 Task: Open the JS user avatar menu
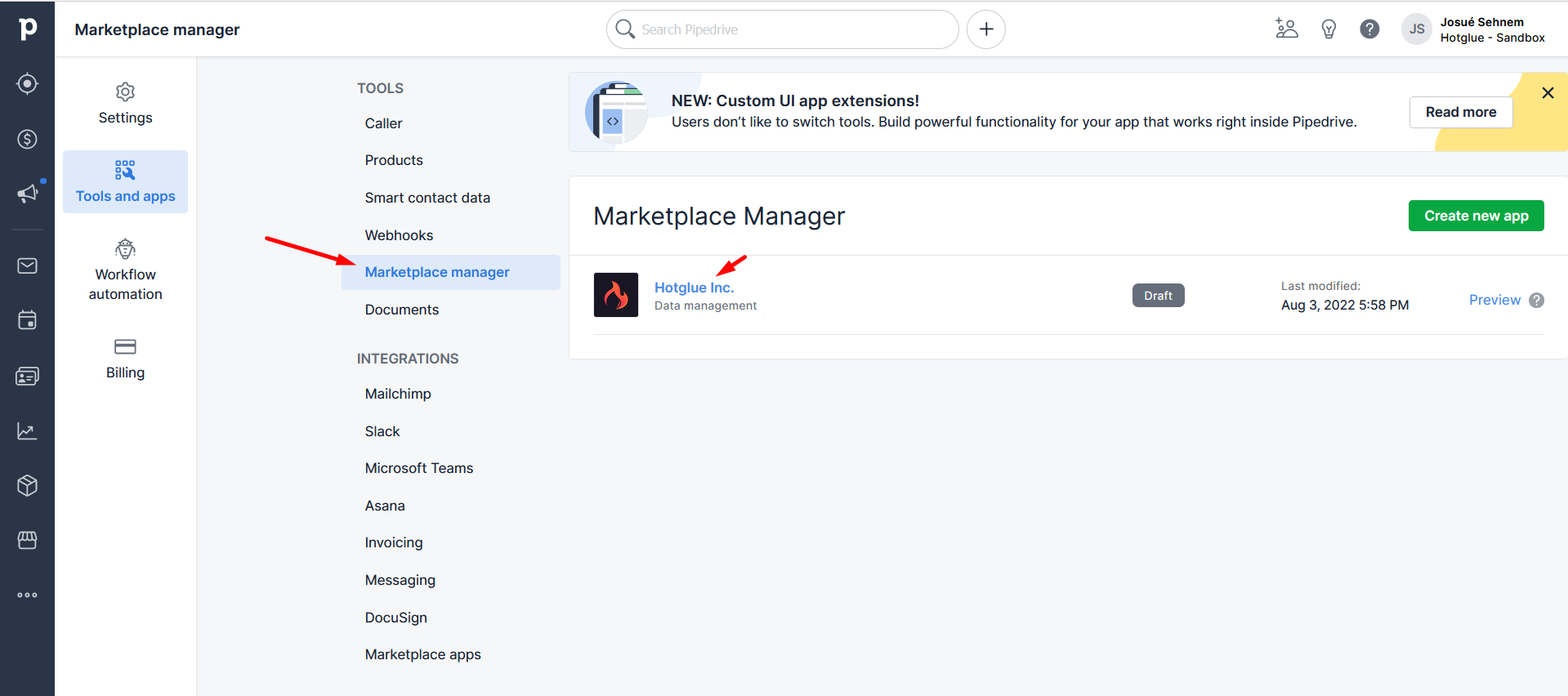(1417, 29)
